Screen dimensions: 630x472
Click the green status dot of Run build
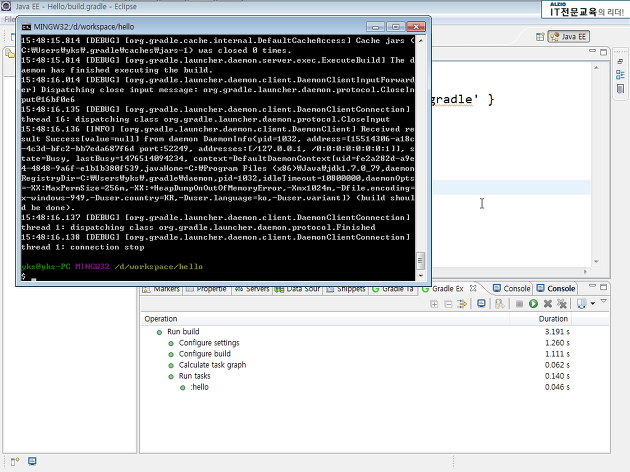(x=159, y=333)
